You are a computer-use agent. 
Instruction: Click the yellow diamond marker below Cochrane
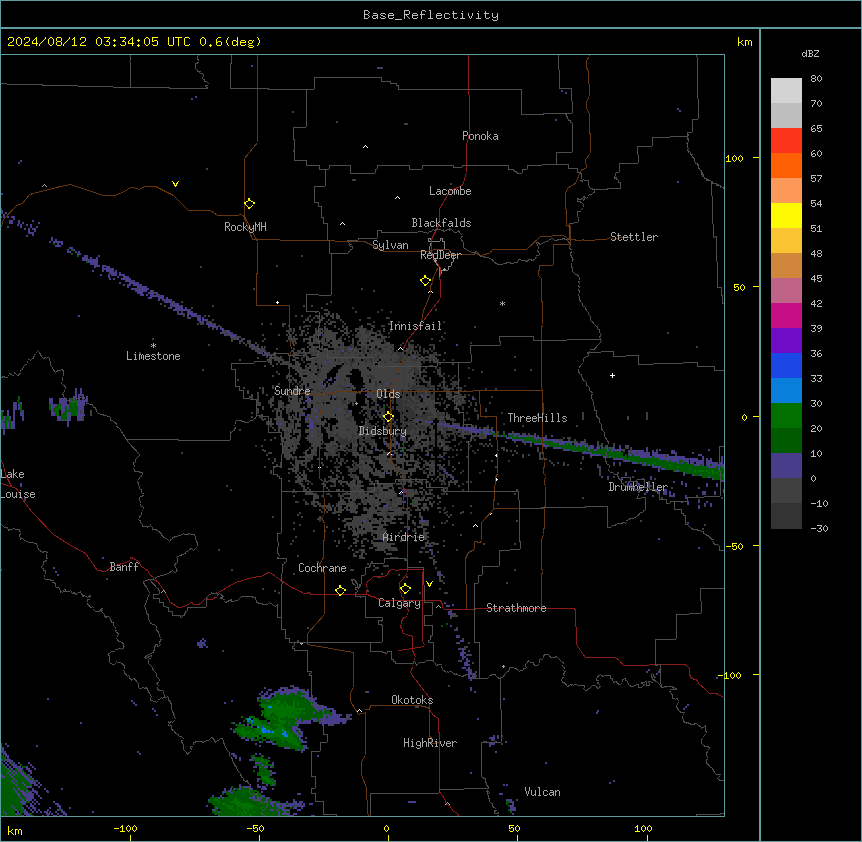click(x=340, y=590)
